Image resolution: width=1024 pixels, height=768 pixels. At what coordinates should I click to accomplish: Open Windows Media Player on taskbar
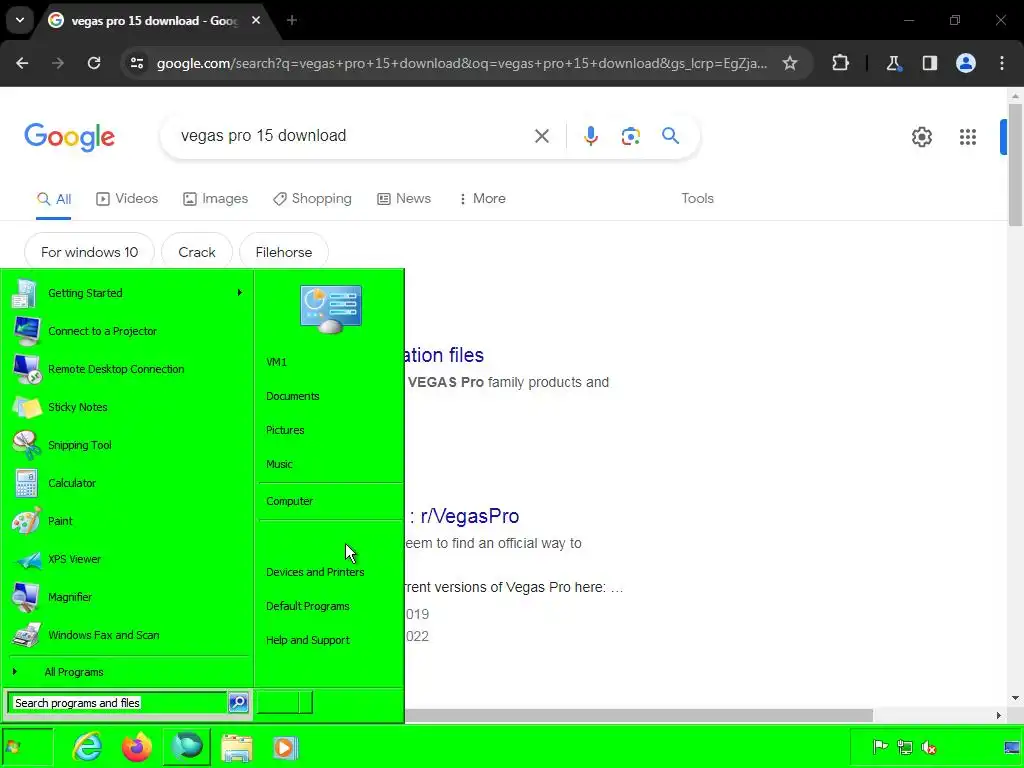tap(284, 748)
